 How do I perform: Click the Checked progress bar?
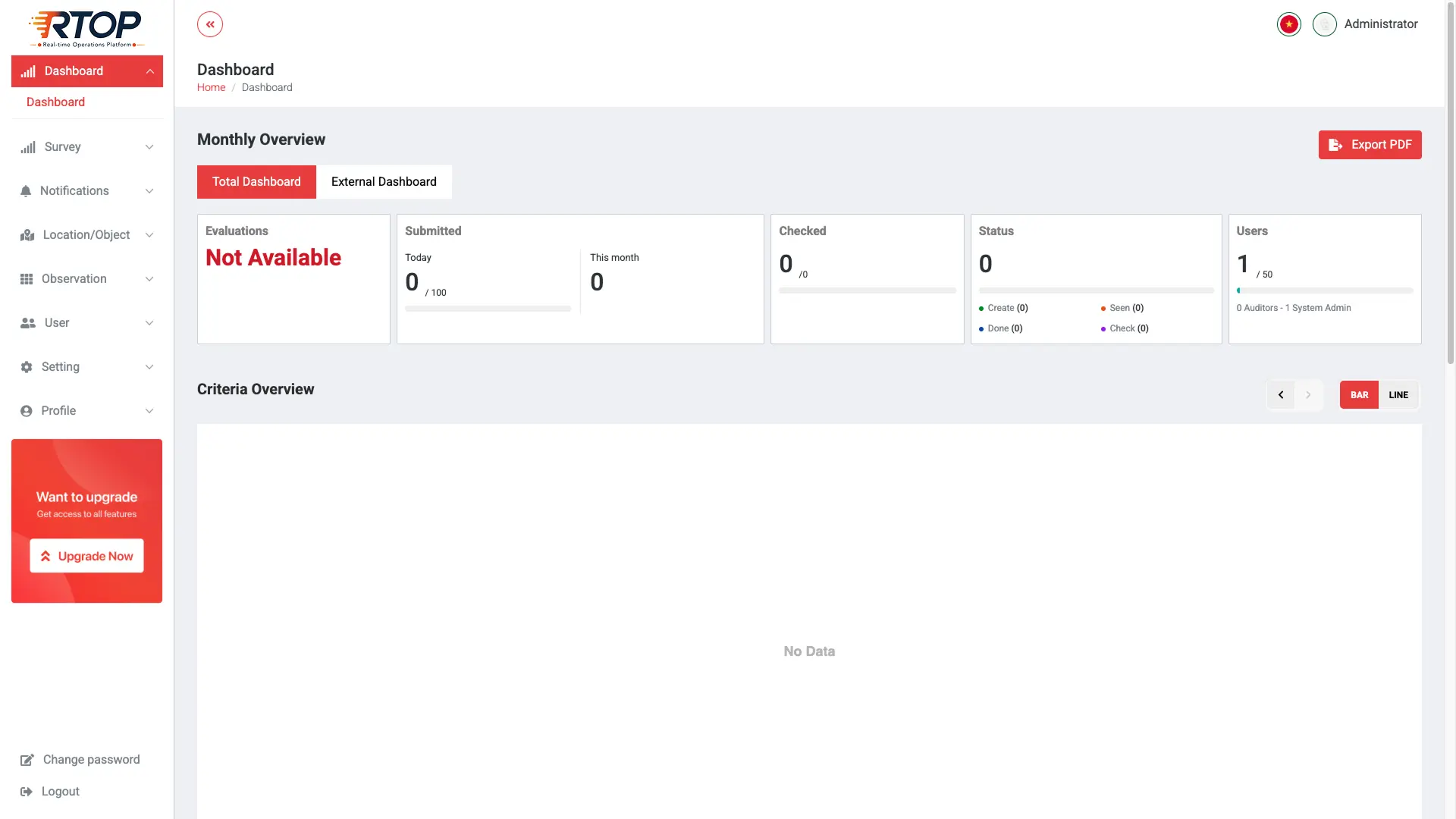point(867,290)
